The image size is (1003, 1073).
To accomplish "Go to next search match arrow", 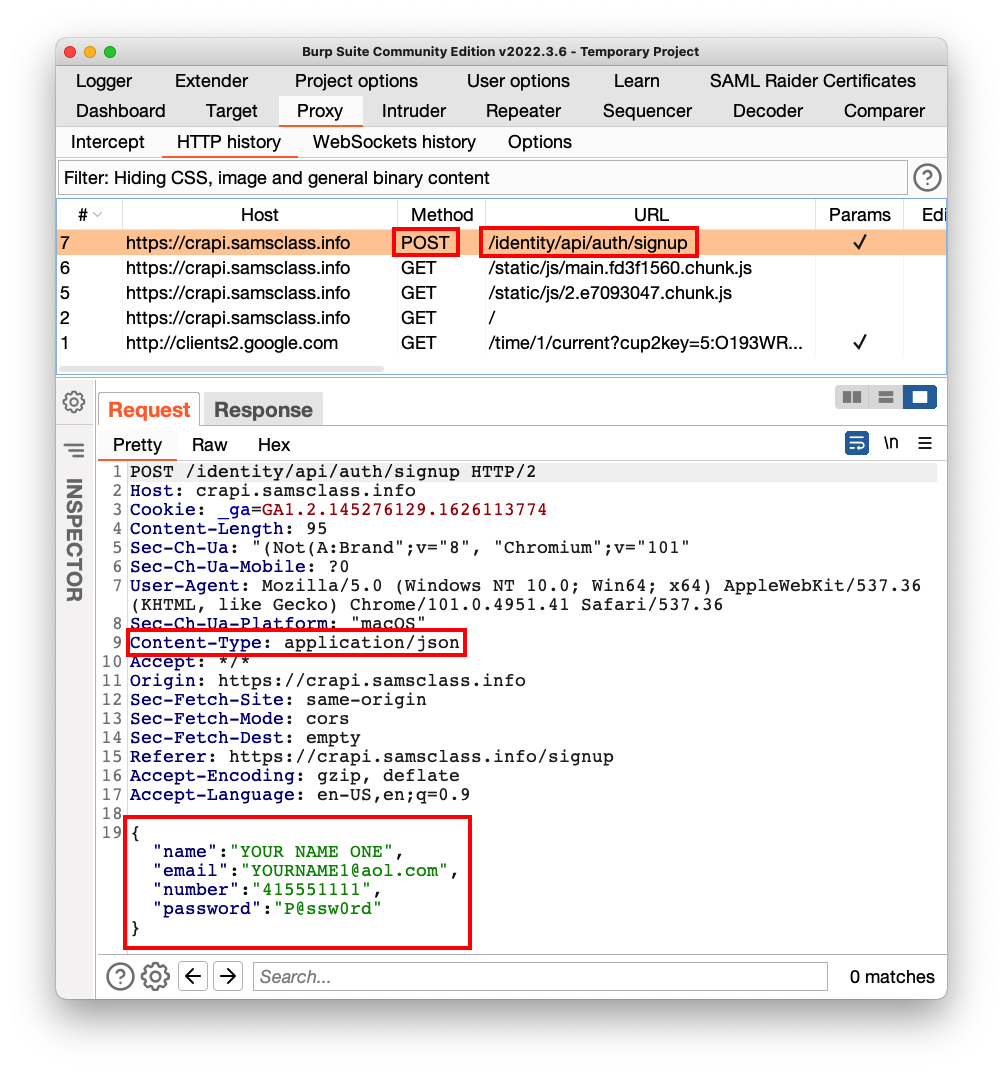I will [228, 976].
